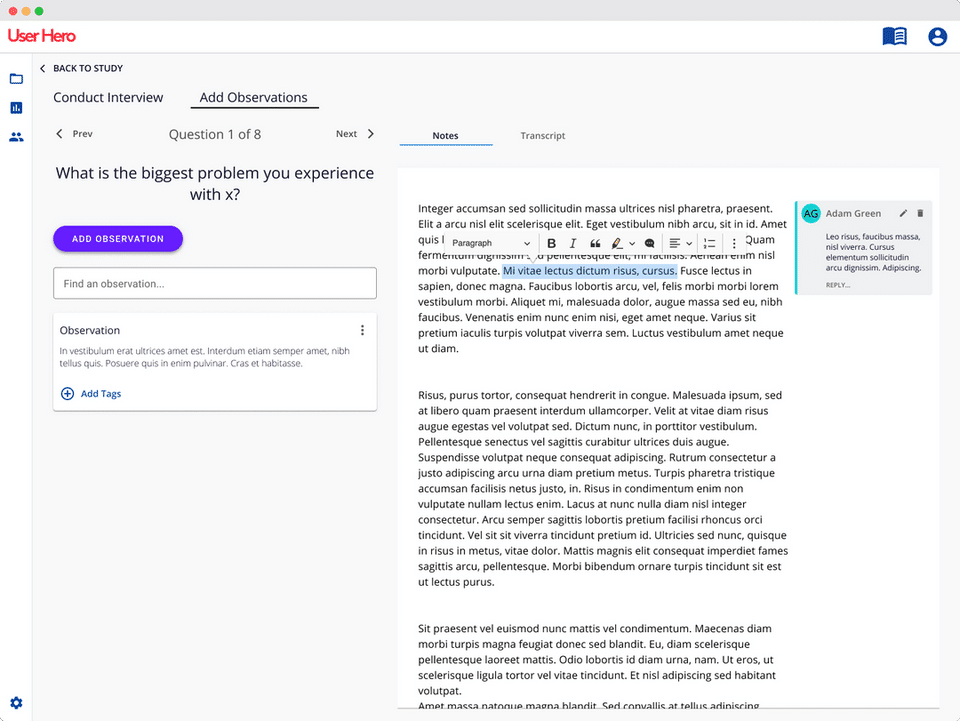The width and height of the screenshot is (960, 721).
Task: Add a comment using the speech bubble icon
Action: (x=650, y=243)
